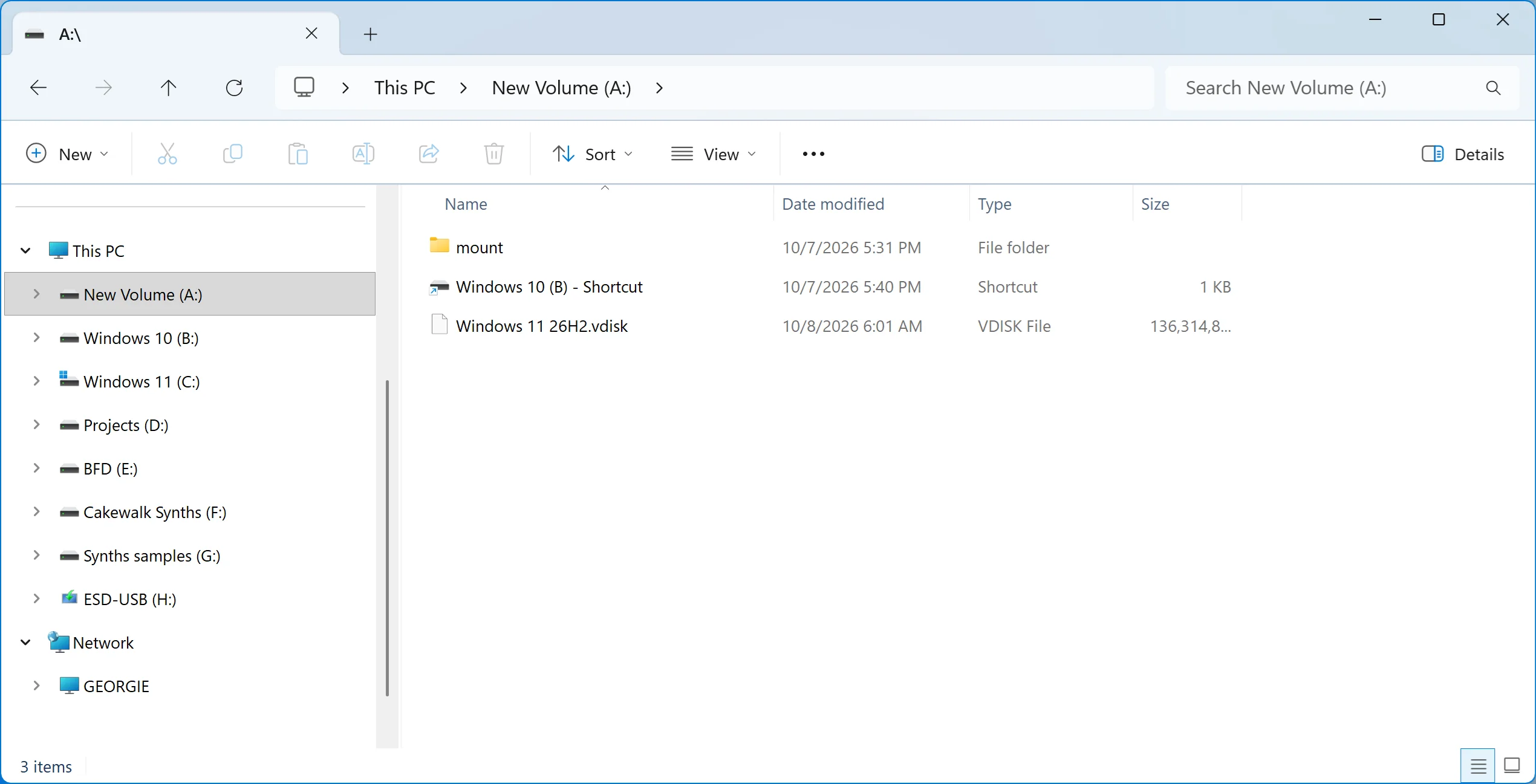Open the Sort options dropdown

click(592, 154)
